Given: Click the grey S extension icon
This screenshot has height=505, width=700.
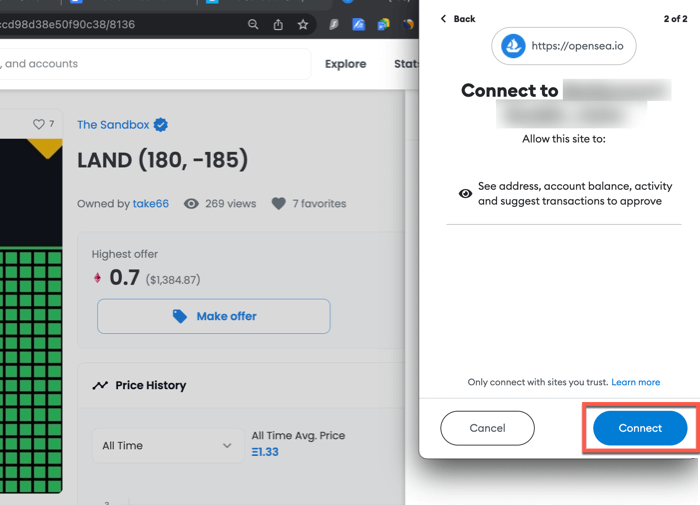Looking at the screenshot, I should 334,24.
